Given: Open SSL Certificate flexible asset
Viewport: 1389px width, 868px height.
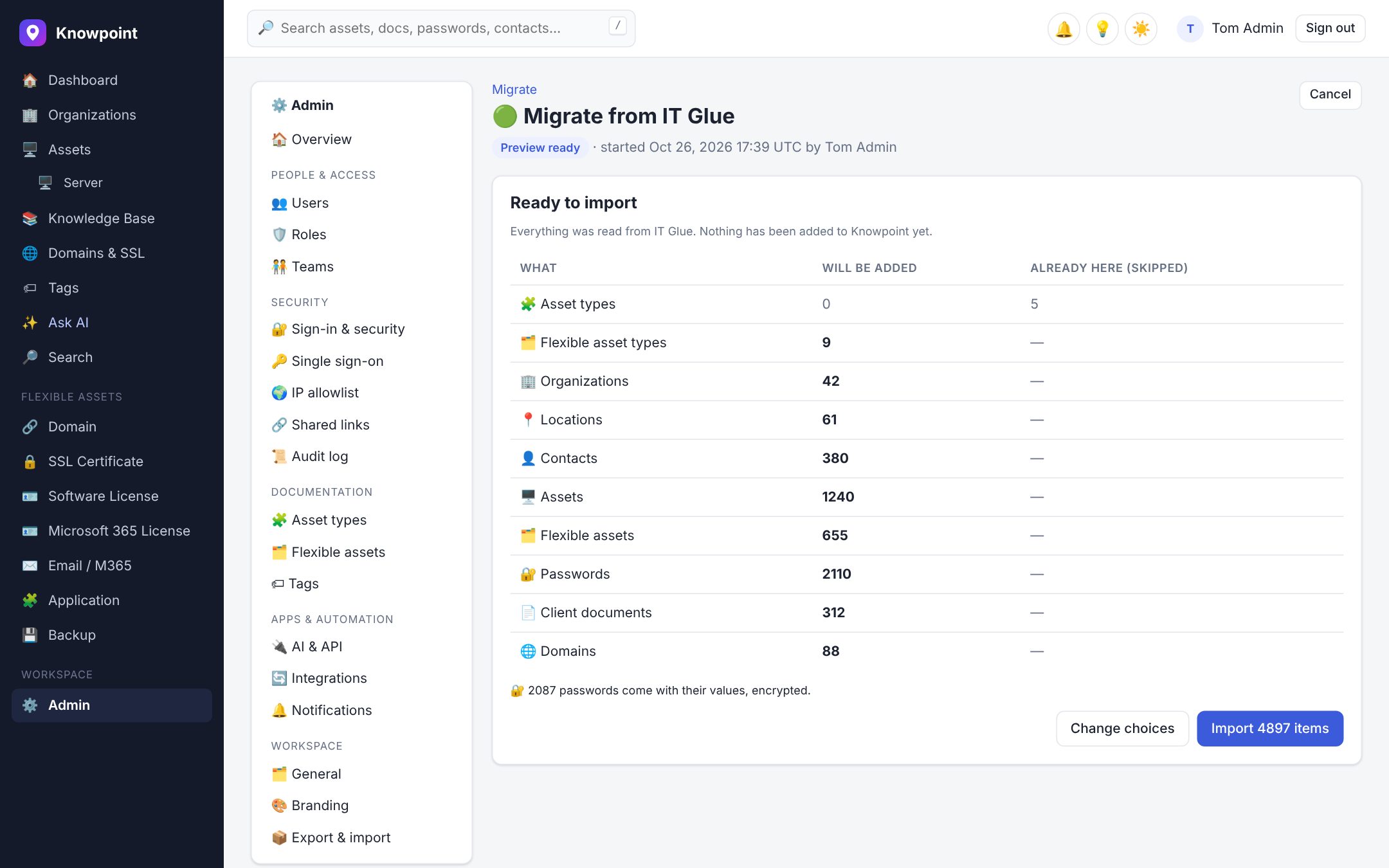Looking at the screenshot, I should (112, 462).
